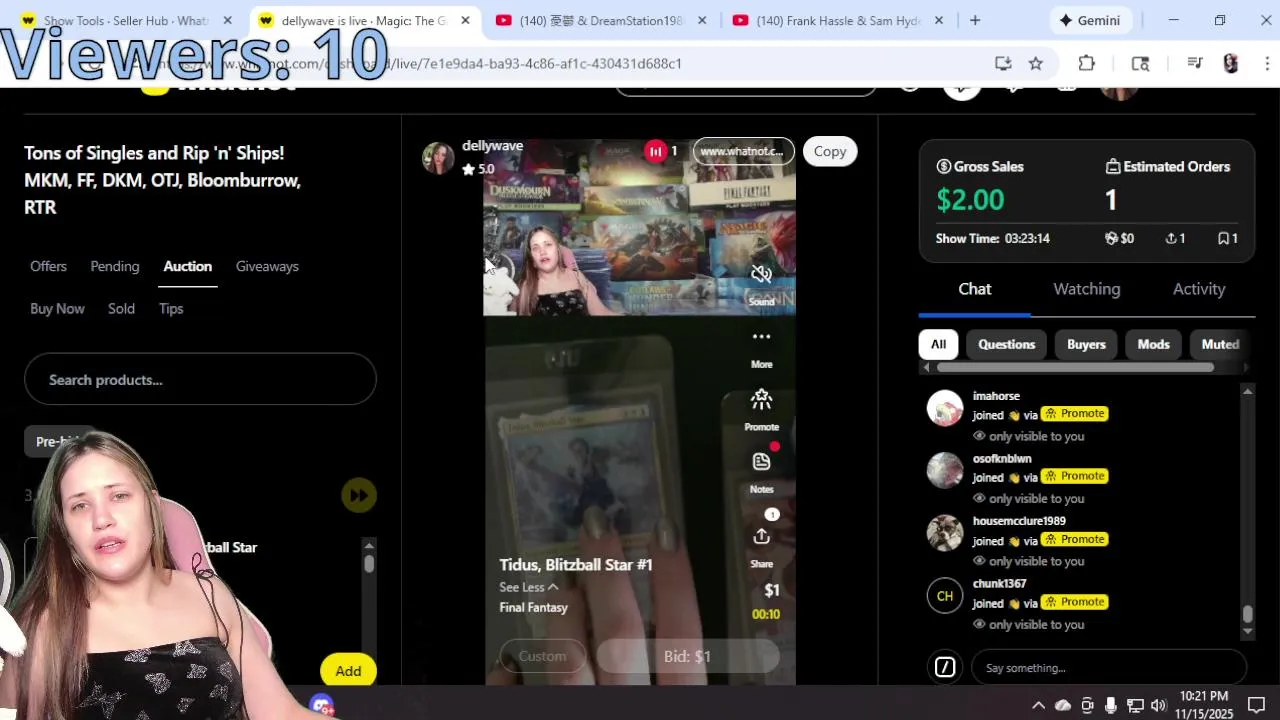Click the chat filter horizontal scrollbar

click(1075, 367)
